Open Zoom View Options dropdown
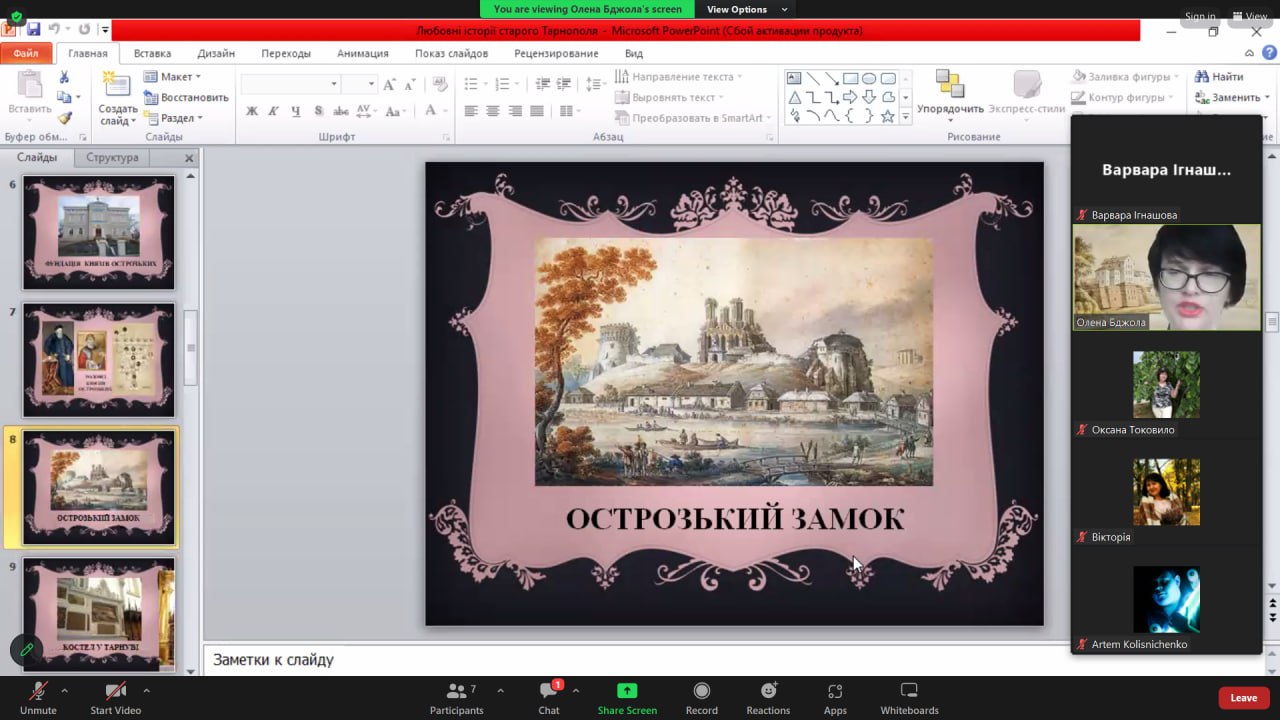The width and height of the screenshot is (1280, 720). point(747,9)
